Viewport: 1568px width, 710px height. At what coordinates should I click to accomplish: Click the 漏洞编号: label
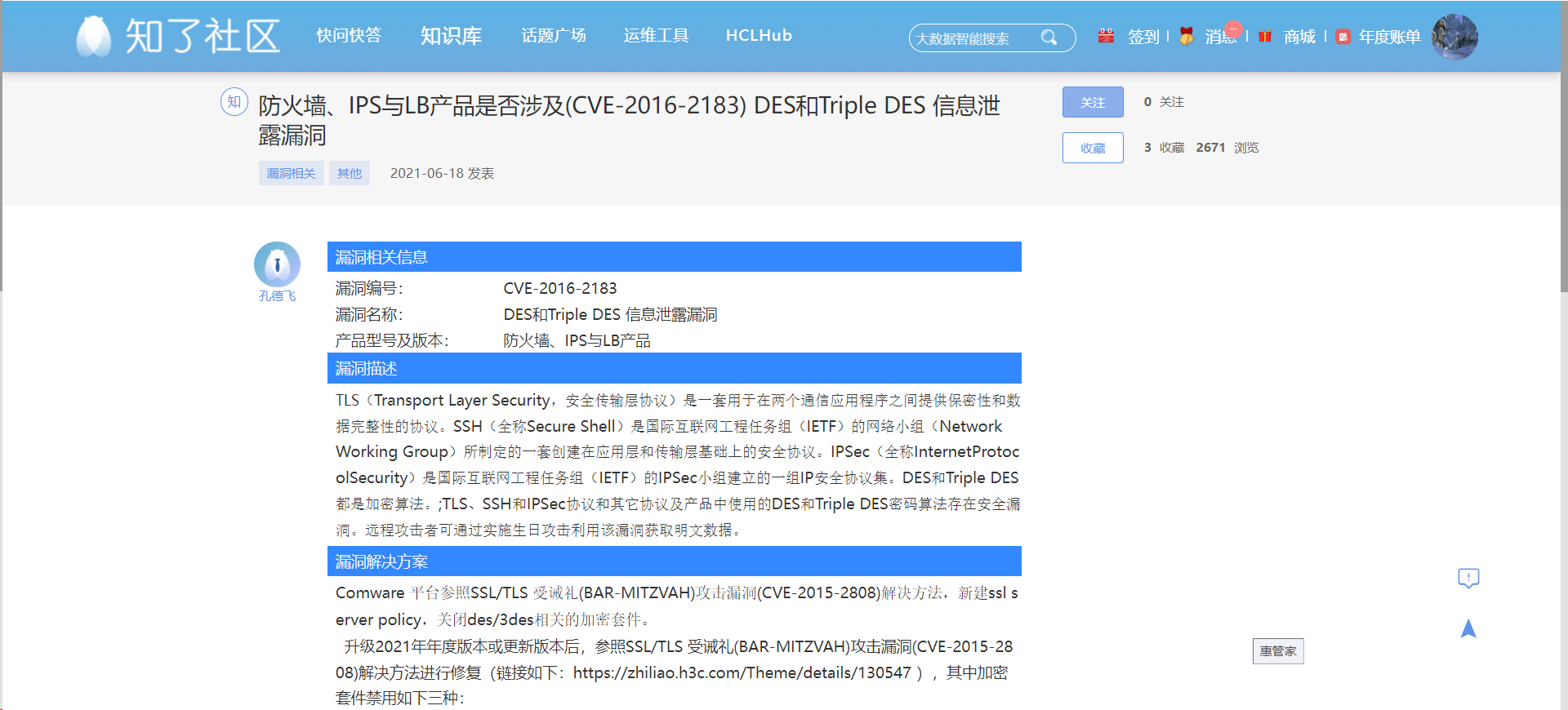369,289
